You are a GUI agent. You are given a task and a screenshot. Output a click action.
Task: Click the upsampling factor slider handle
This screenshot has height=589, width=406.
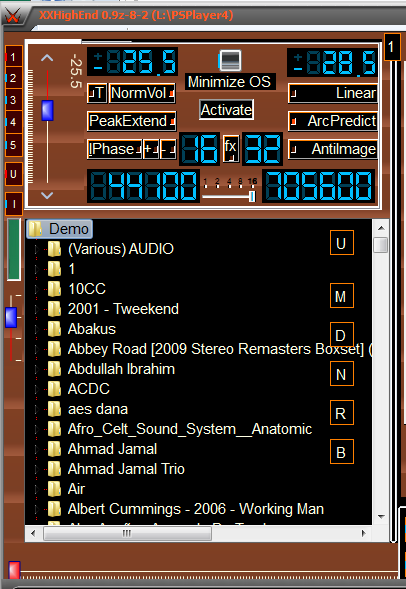252,196
